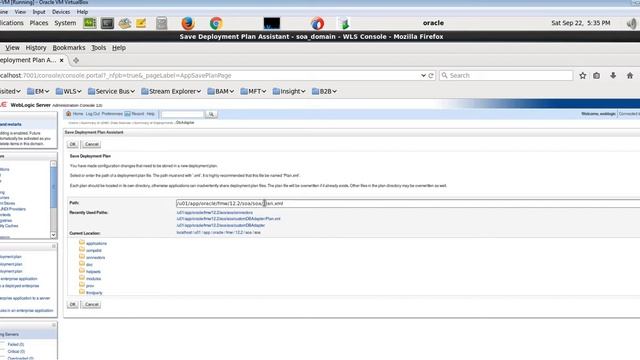Reload the page with the refresh icon
The image size is (640, 360).
(x=431, y=76)
